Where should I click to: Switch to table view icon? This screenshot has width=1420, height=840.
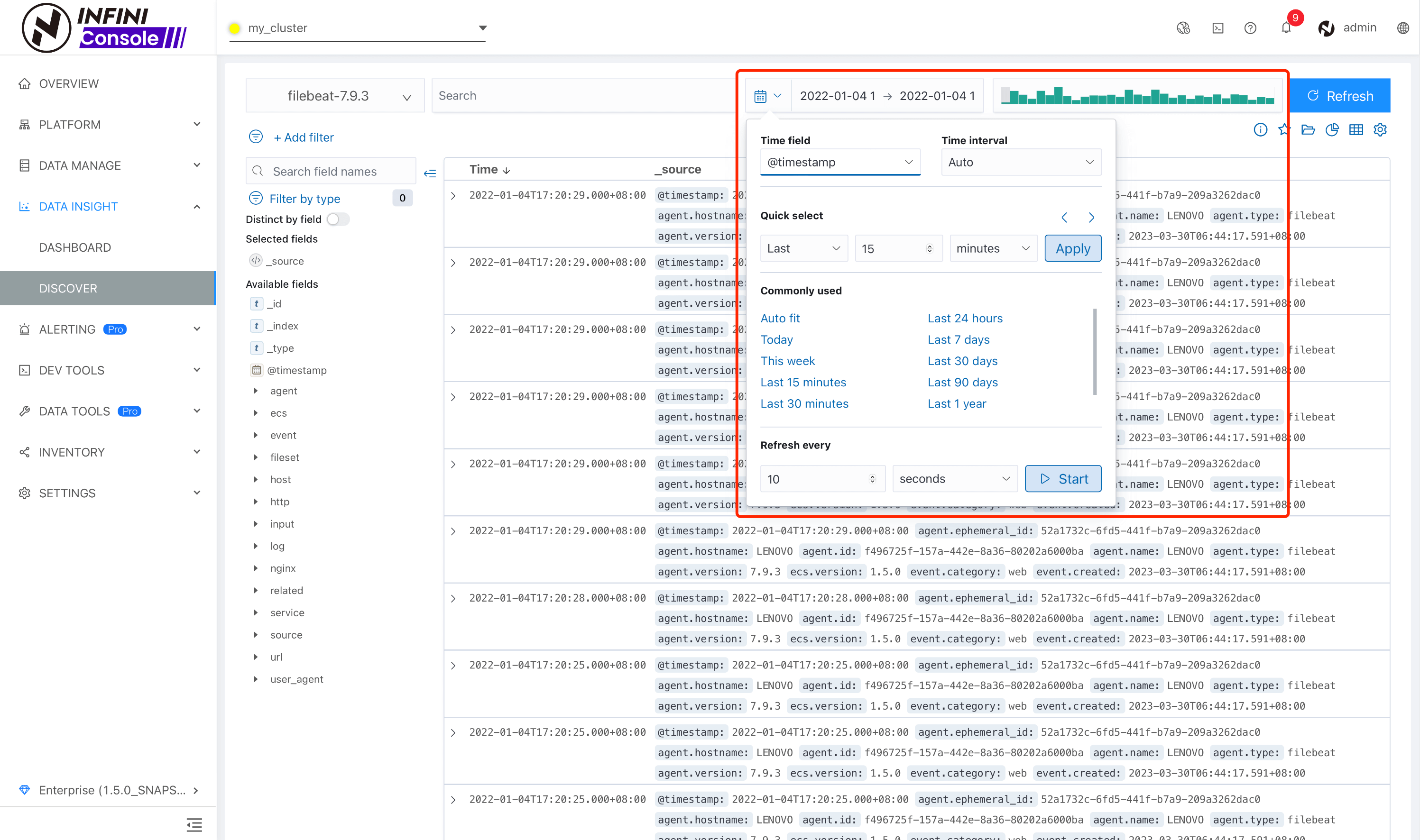coord(1356,129)
